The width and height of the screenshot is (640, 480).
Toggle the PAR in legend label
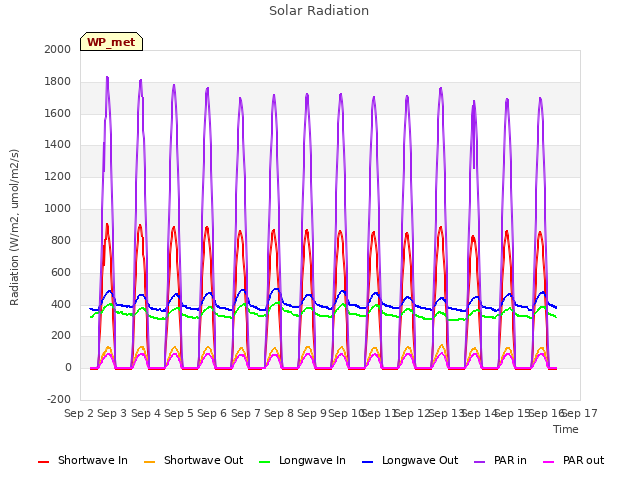510,460
